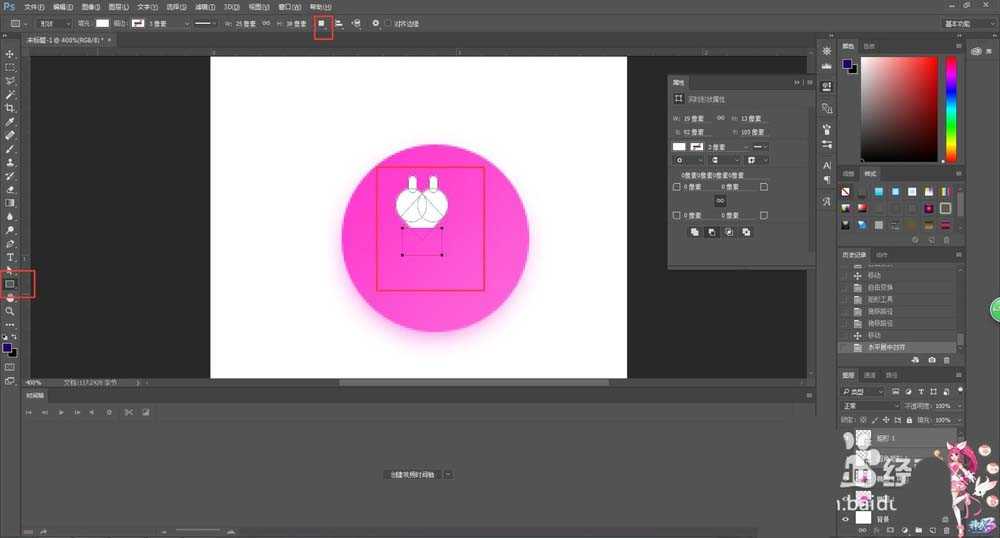Select the Zoom tool
Screen dimensions: 1000x538
(x=11, y=311)
